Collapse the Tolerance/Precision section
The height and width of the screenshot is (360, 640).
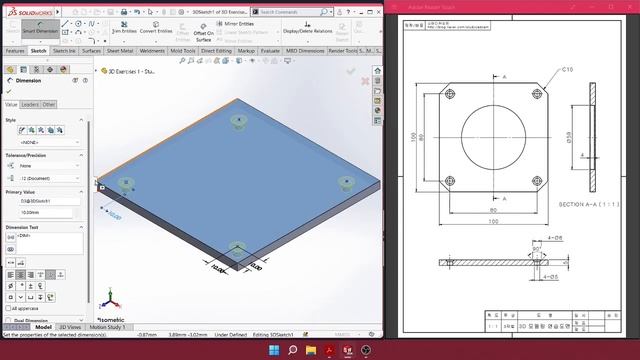pos(81,156)
